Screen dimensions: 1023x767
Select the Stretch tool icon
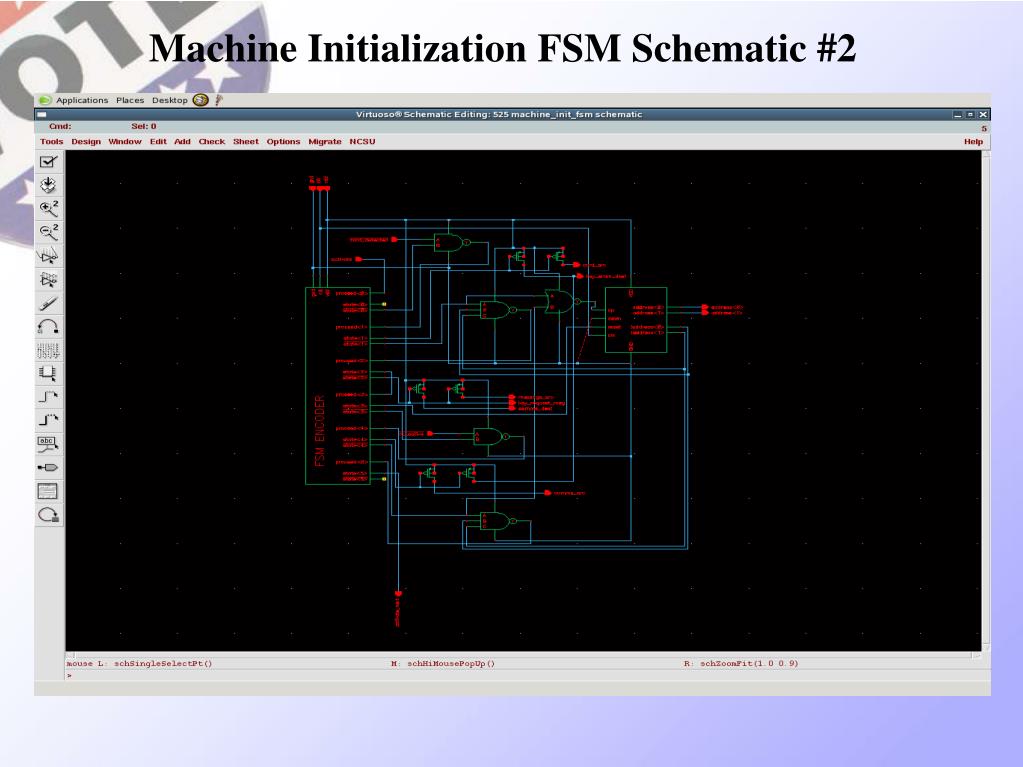tap(48, 256)
